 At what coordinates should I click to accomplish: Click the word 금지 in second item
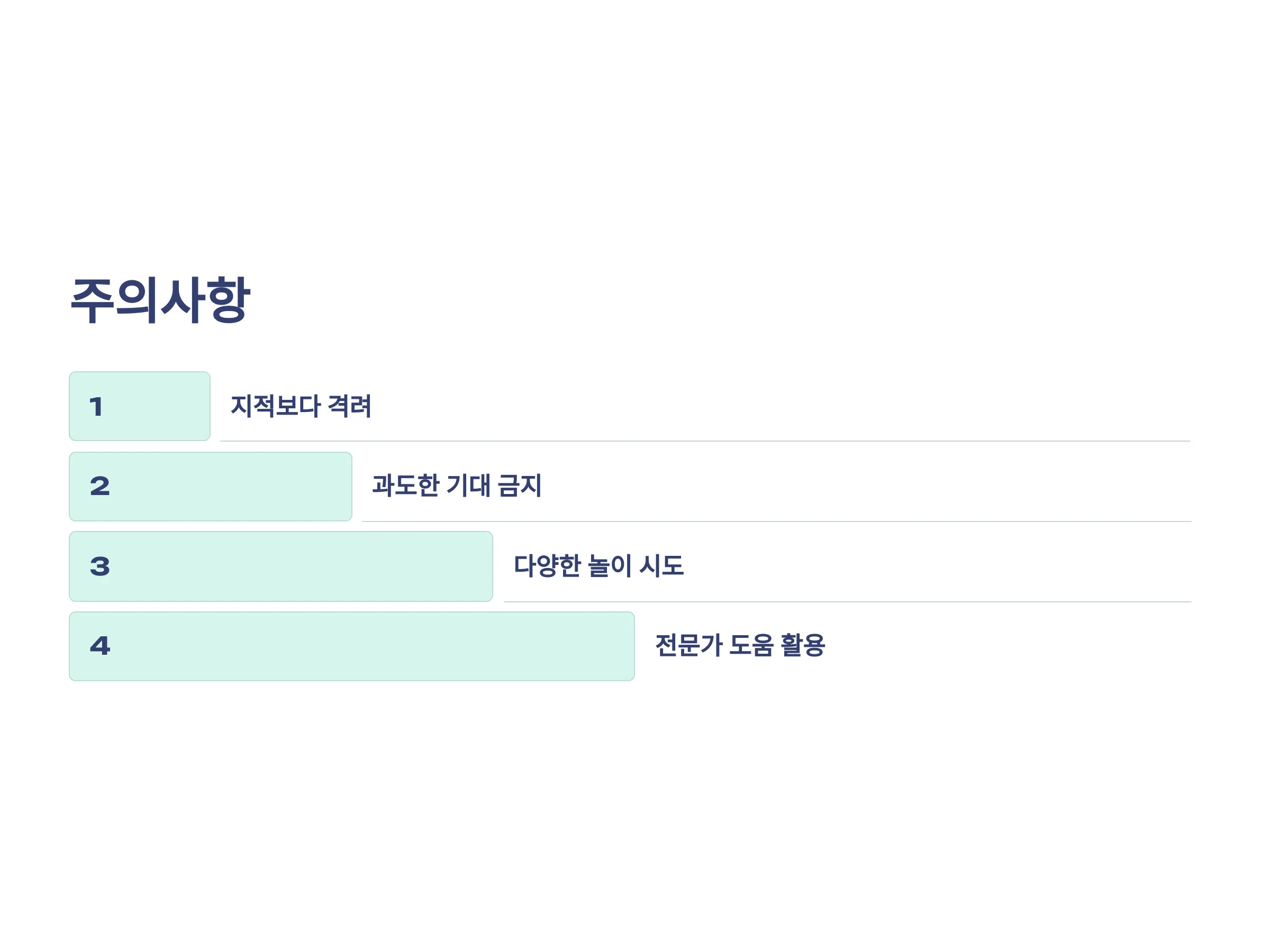[x=520, y=486]
